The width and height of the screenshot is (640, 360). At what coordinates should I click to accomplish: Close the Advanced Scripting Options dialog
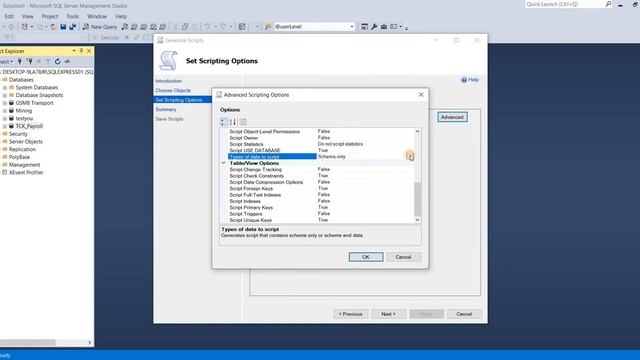click(x=421, y=95)
